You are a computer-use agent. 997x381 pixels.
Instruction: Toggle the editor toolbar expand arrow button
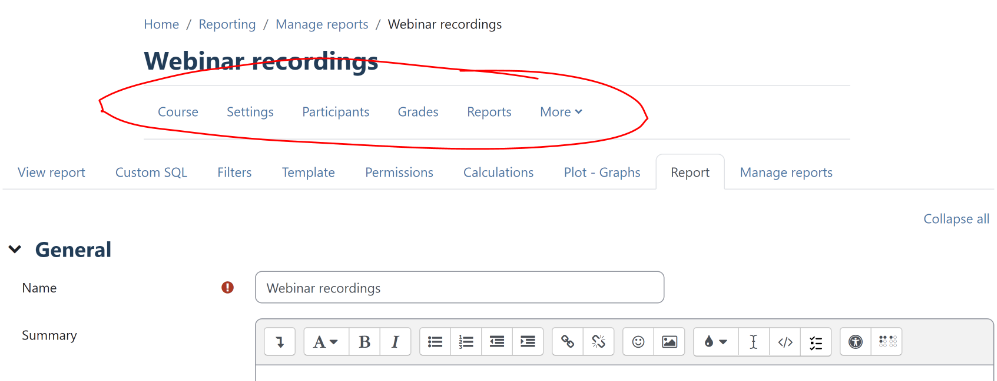click(x=280, y=342)
